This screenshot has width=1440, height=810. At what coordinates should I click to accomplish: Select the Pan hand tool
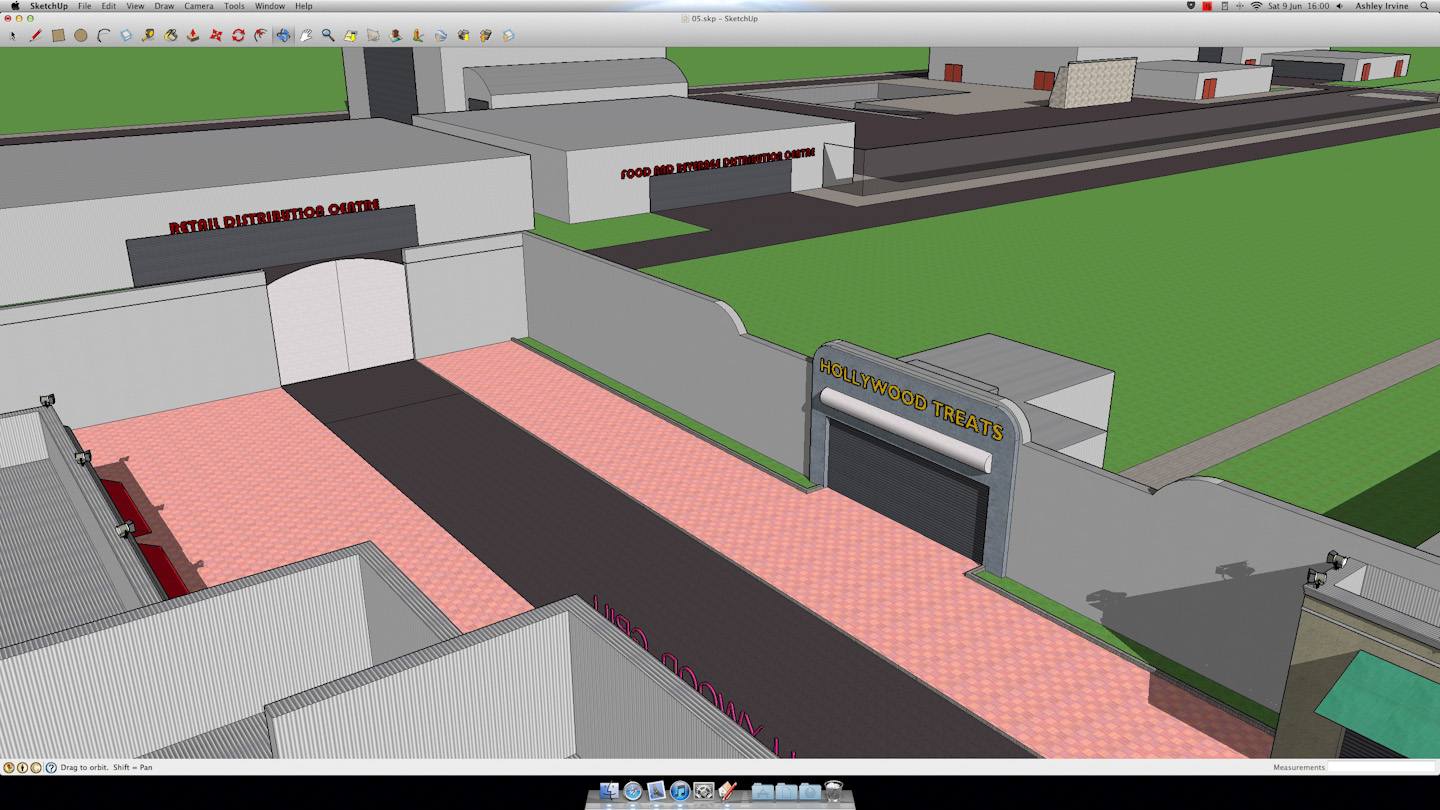click(x=306, y=36)
